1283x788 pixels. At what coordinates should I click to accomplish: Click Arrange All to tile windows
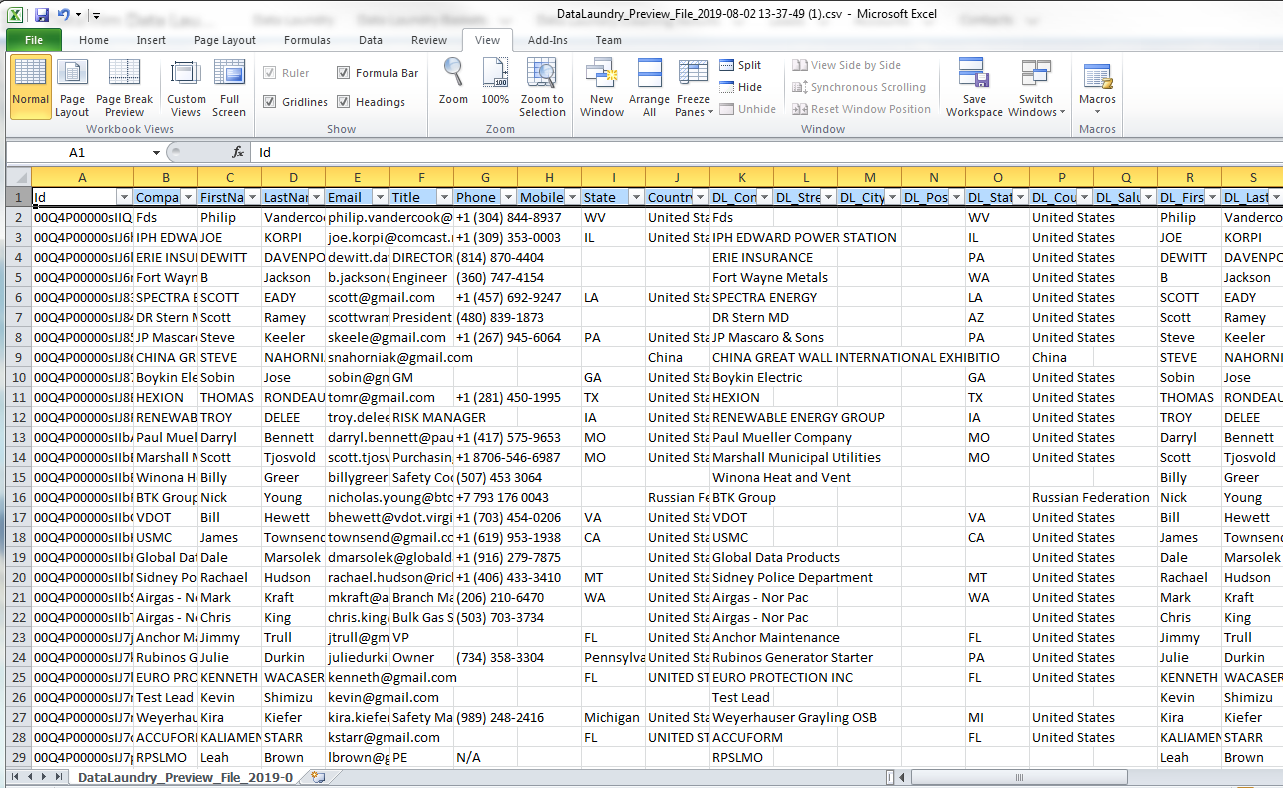pyautogui.click(x=649, y=87)
